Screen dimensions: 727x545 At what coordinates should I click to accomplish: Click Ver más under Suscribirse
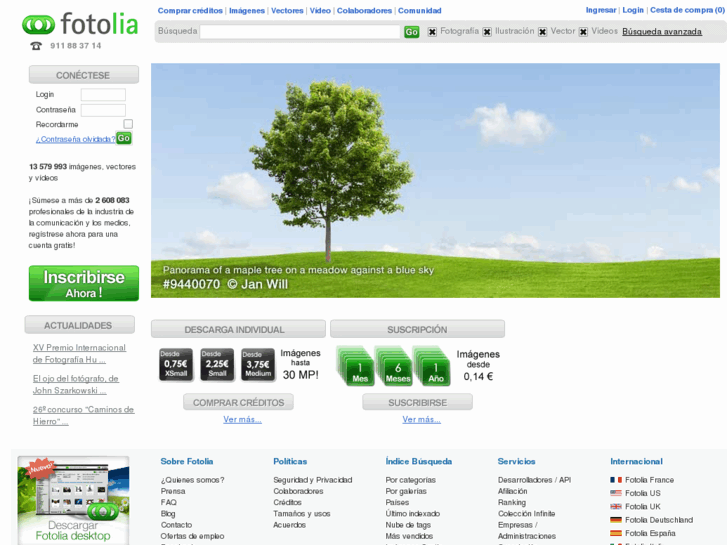pyautogui.click(x=421, y=419)
